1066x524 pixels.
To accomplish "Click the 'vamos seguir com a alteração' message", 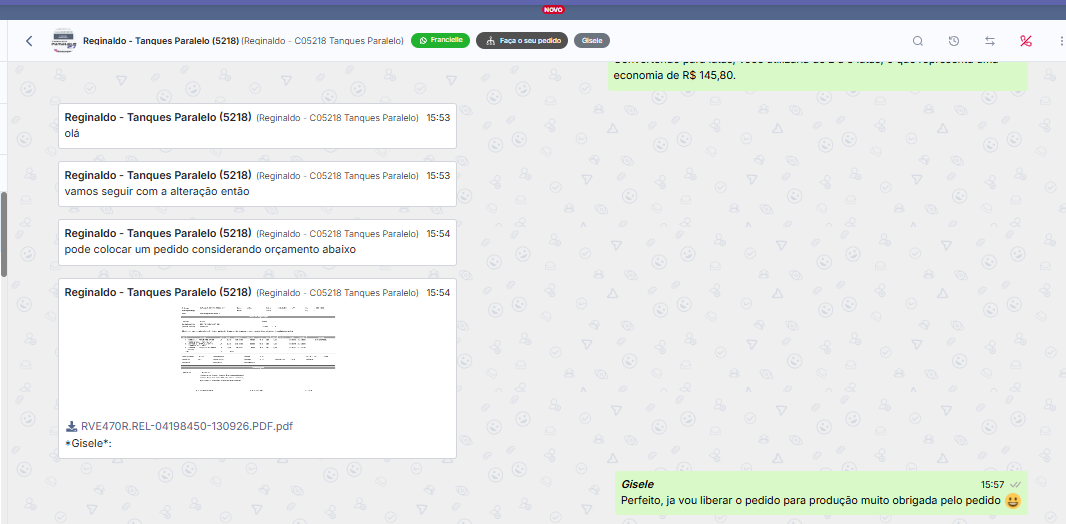I will [x=257, y=184].
